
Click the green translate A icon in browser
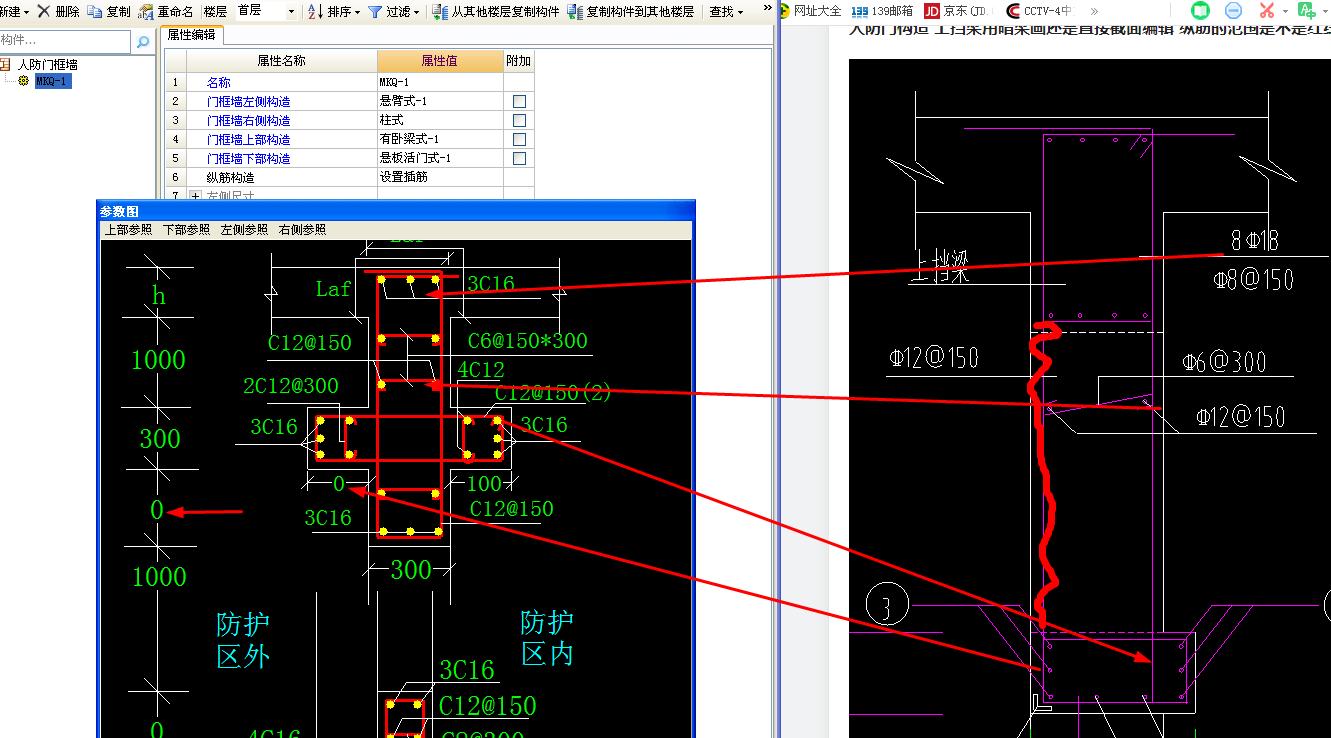[1305, 11]
